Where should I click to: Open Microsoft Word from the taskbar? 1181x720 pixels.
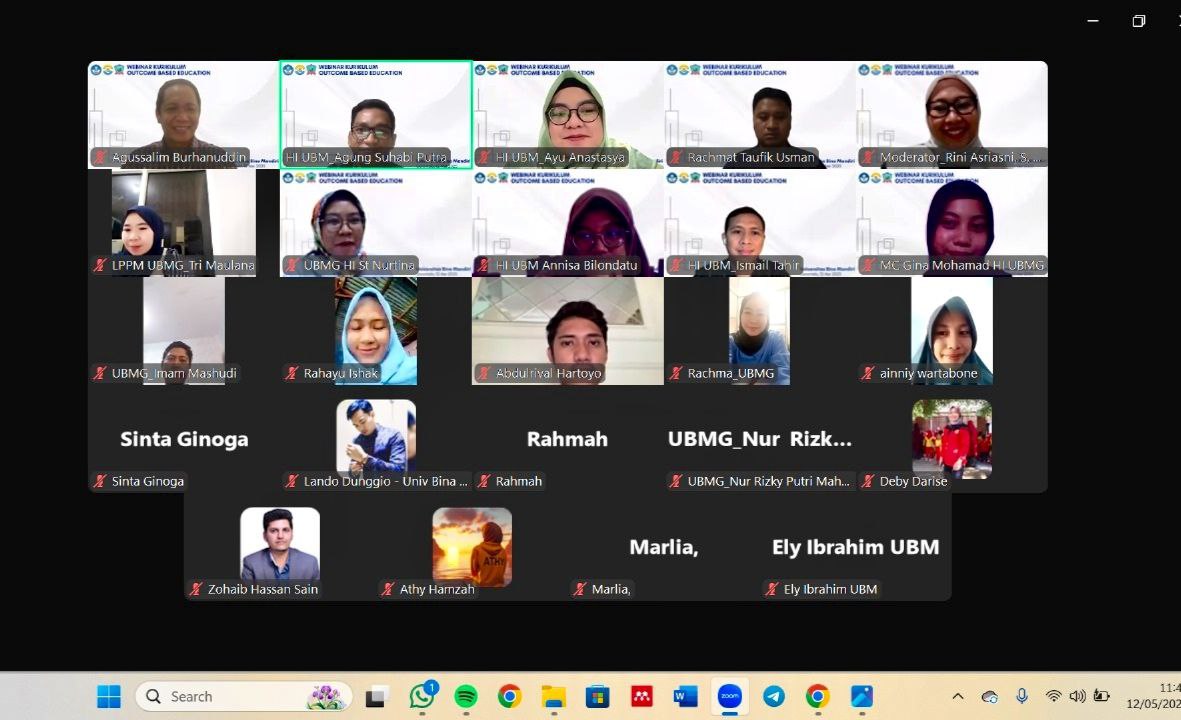pyautogui.click(x=684, y=696)
